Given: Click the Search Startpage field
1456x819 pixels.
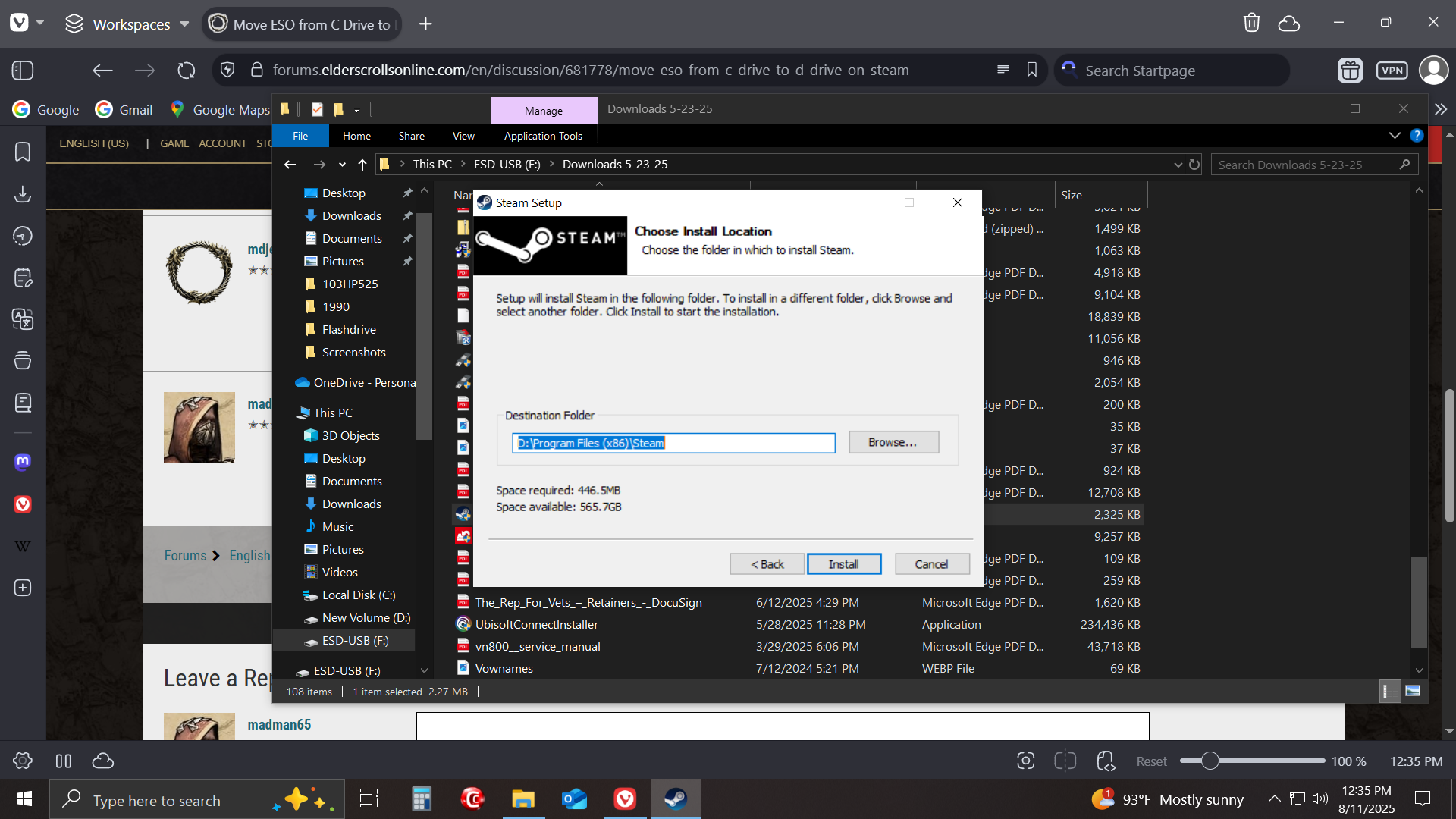Looking at the screenshot, I should [x=1172, y=71].
